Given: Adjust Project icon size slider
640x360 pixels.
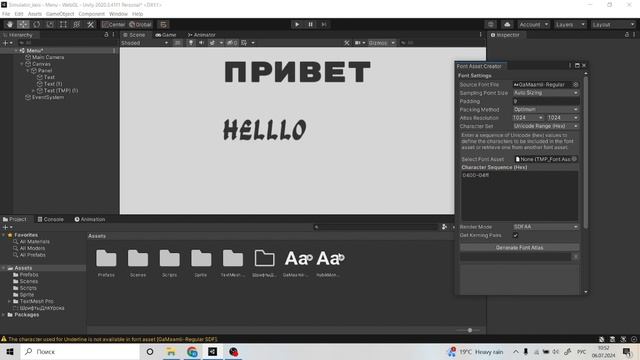Looking at the screenshot, I should click(x=469, y=330).
